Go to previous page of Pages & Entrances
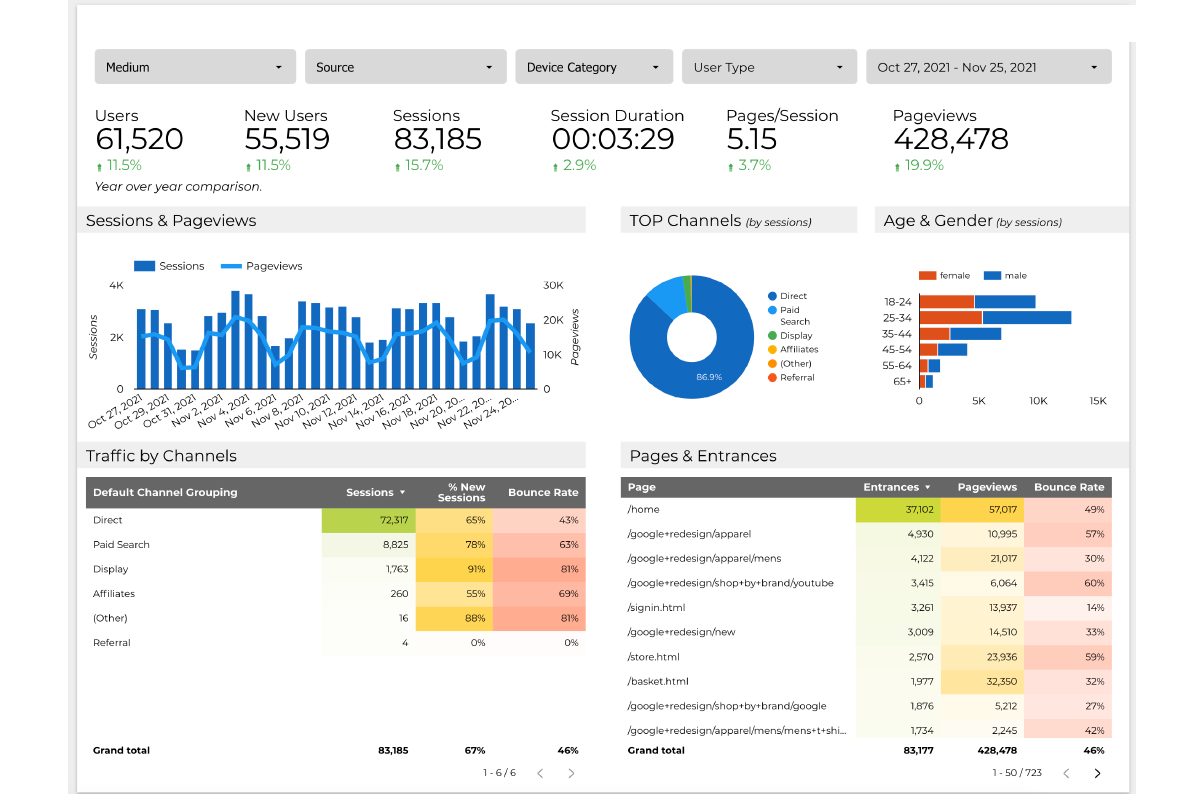 click(x=1066, y=773)
